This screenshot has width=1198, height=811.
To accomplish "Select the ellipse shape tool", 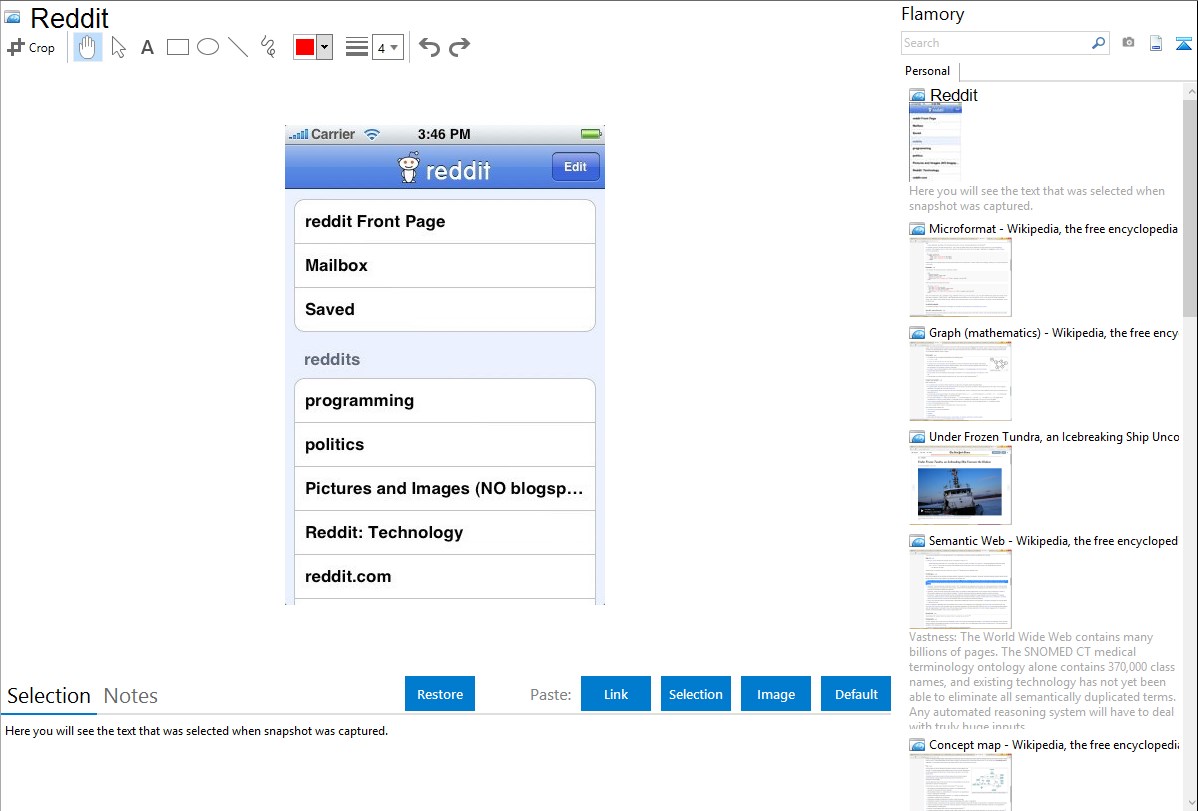I will [x=208, y=47].
